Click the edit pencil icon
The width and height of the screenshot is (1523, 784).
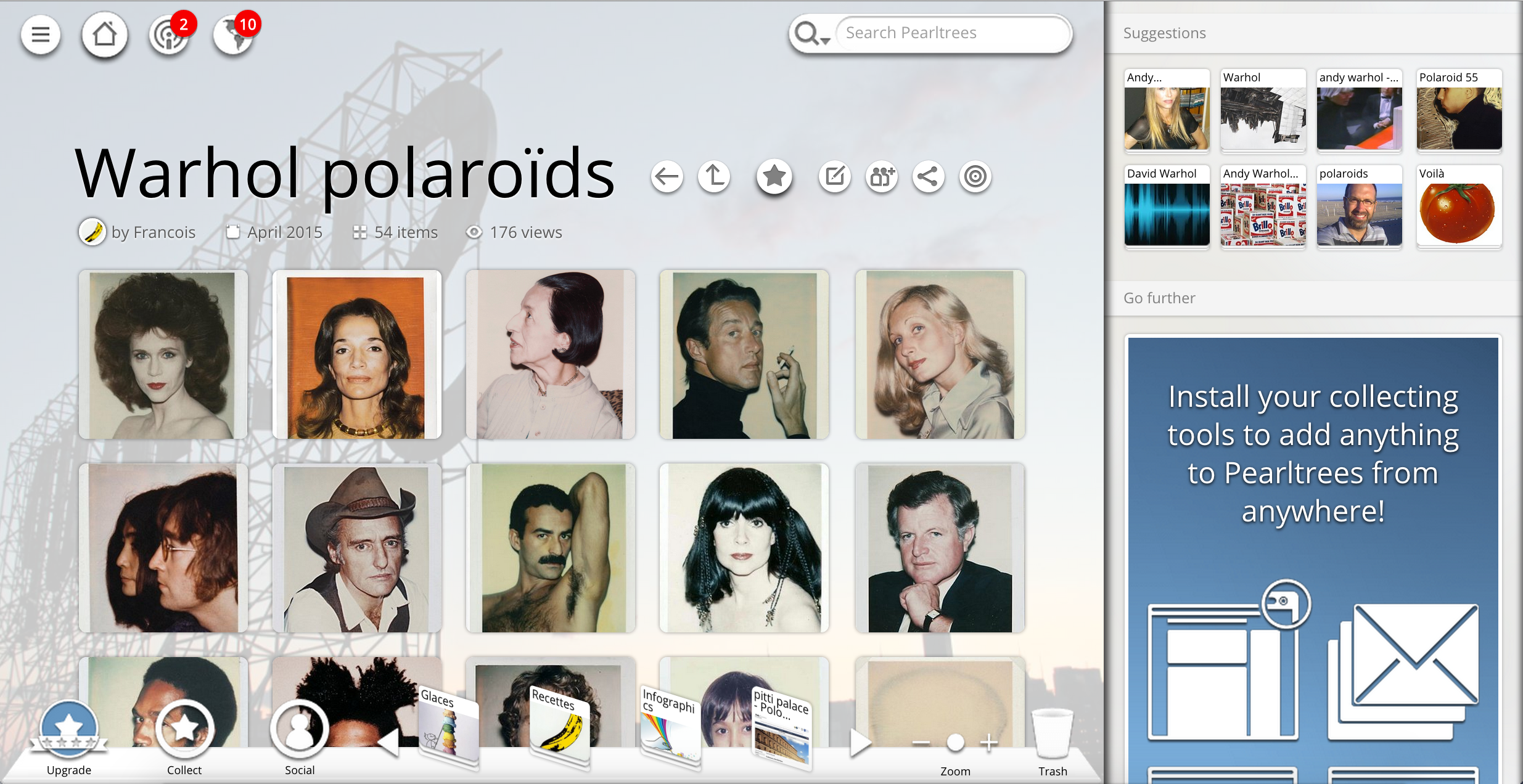pyautogui.click(x=835, y=177)
